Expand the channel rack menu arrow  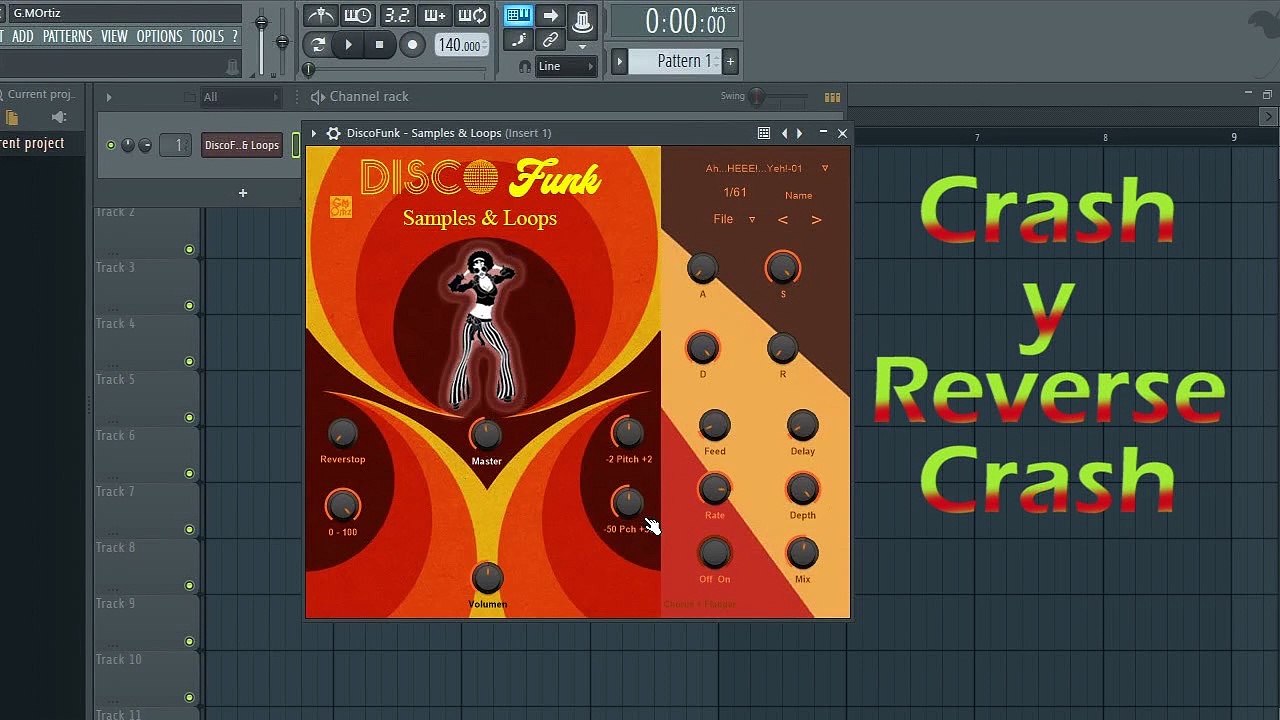pos(109,97)
